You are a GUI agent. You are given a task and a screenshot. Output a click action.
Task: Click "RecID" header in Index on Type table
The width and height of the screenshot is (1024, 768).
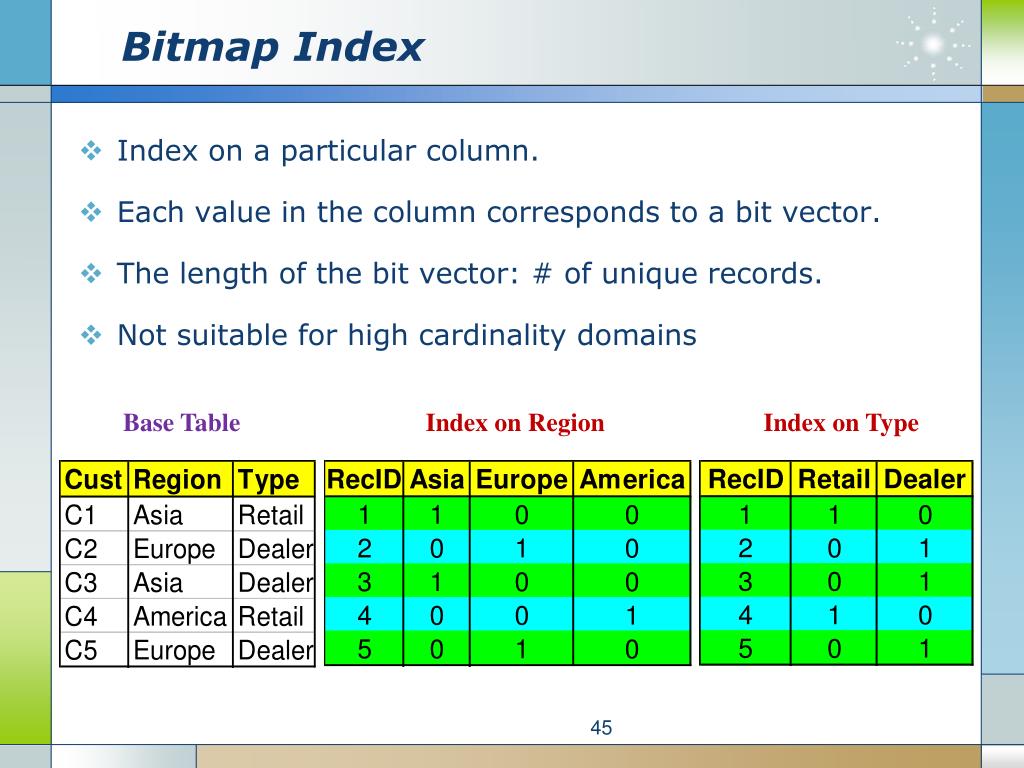(x=745, y=479)
